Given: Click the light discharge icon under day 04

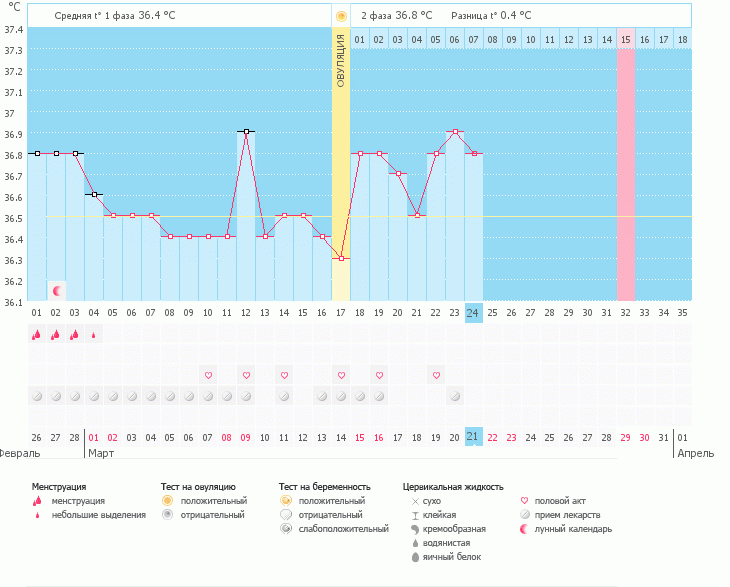Looking at the screenshot, I should pos(93,335).
